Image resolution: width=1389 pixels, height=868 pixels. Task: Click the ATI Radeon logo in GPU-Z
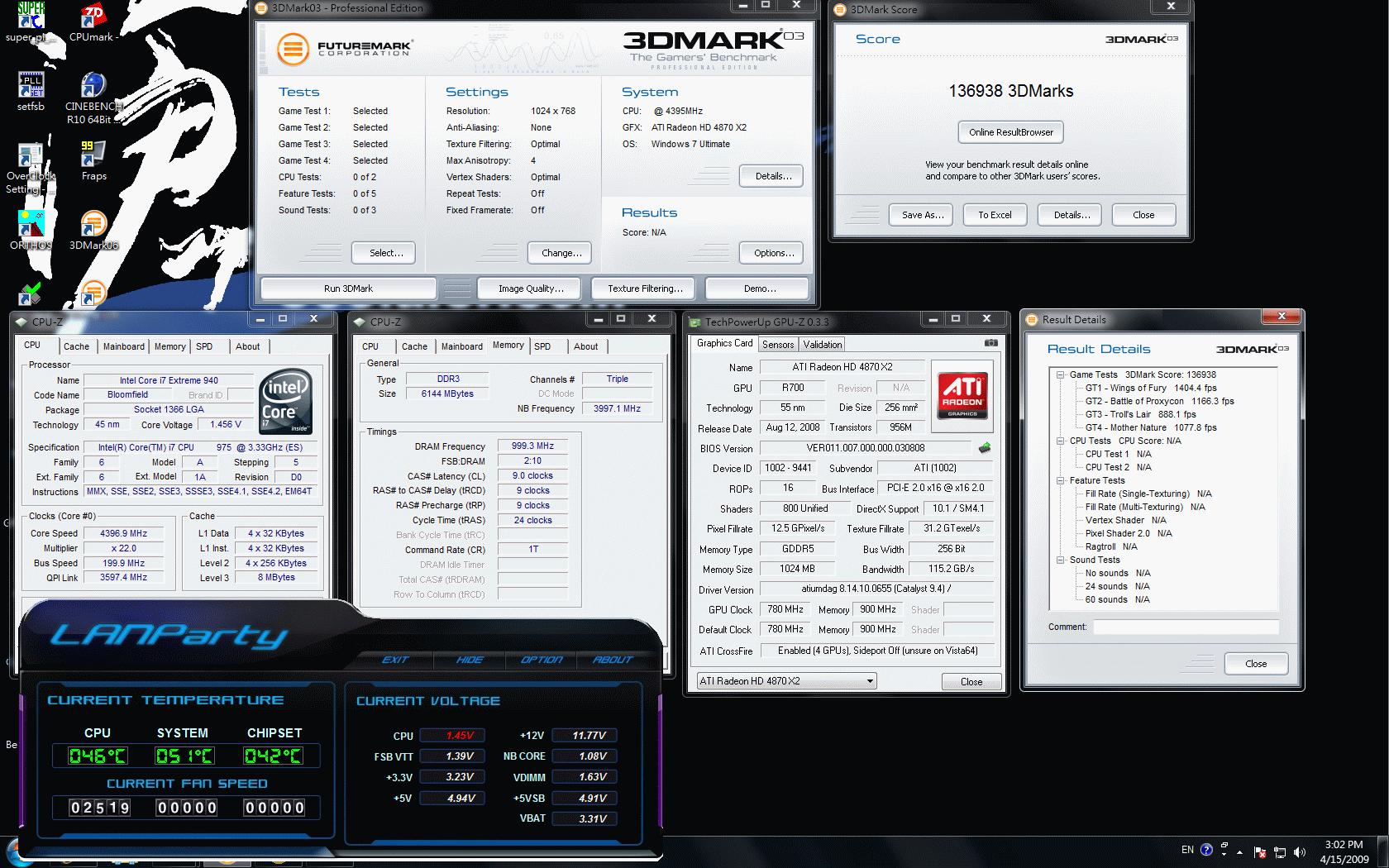962,395
